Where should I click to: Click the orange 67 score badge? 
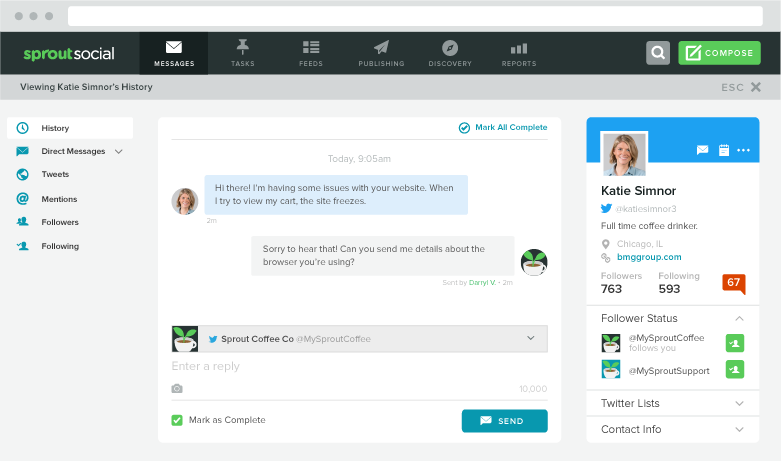pos(734,284)
